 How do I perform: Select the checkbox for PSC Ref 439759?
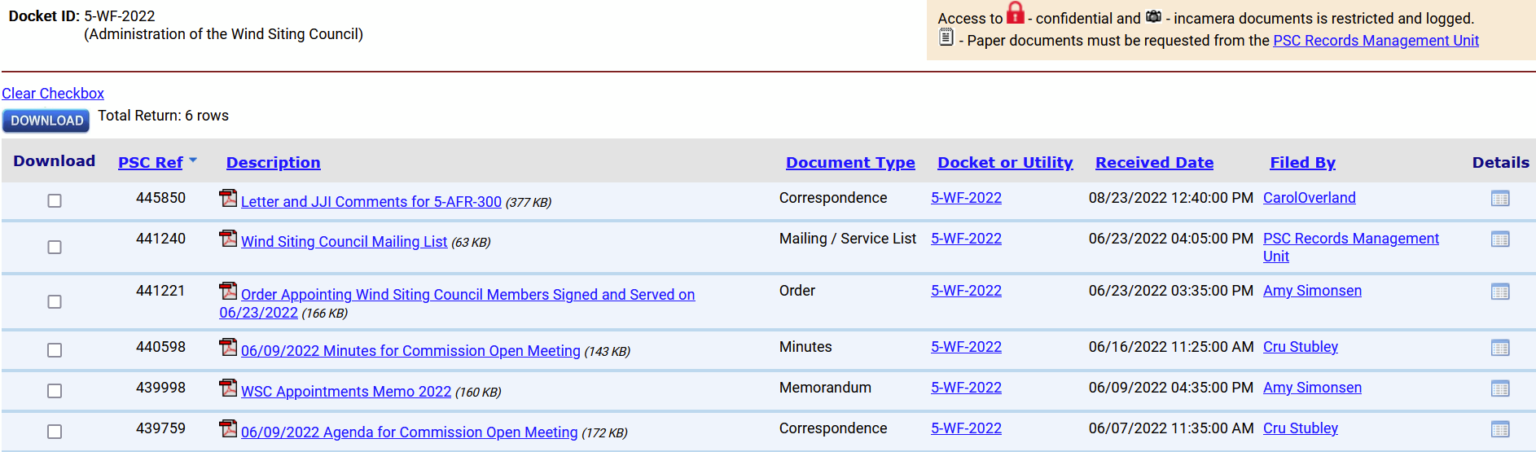point(54,432)
